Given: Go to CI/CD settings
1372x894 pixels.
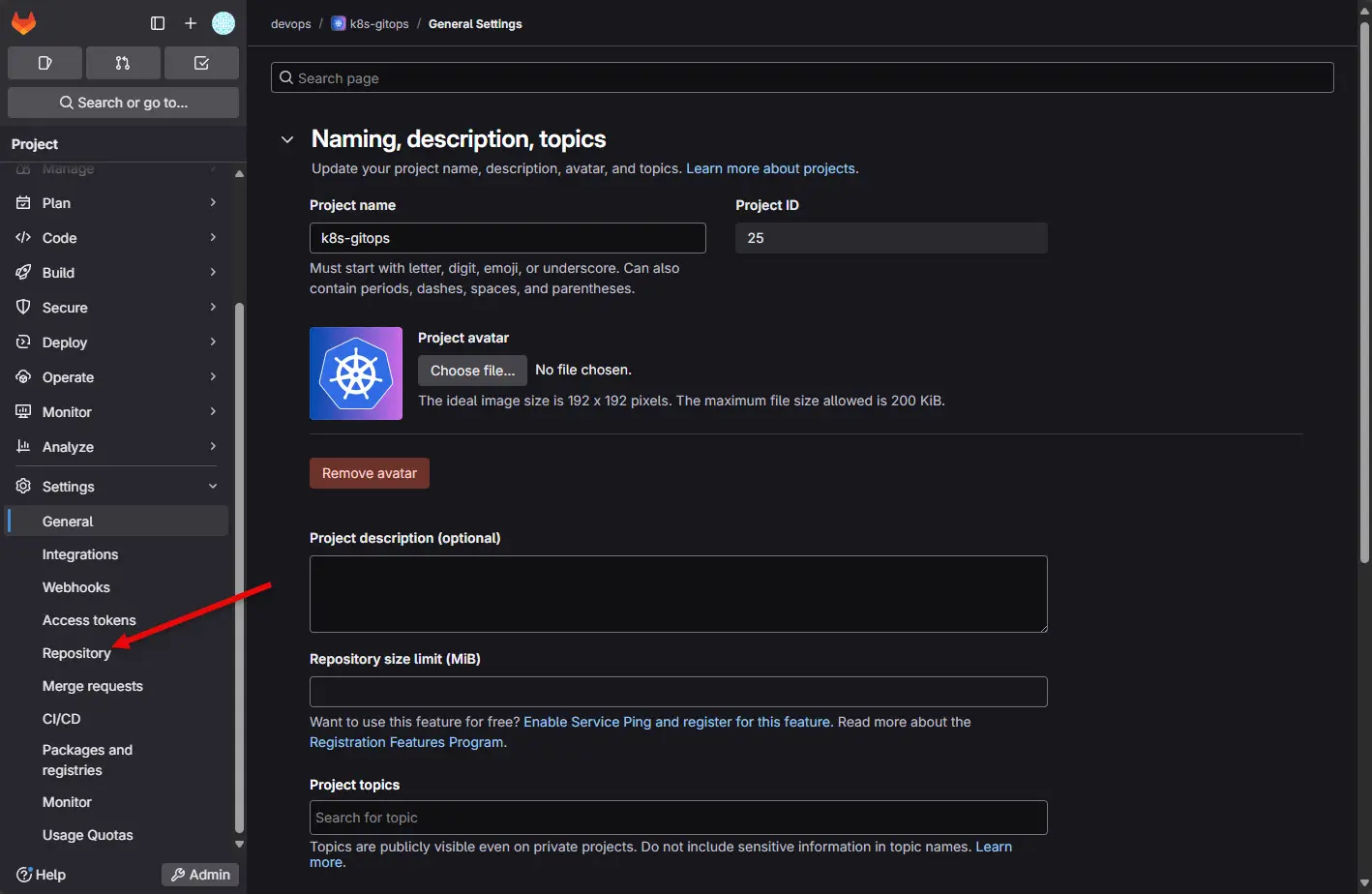Looking at the screenshot, I should tap(62, 719).
